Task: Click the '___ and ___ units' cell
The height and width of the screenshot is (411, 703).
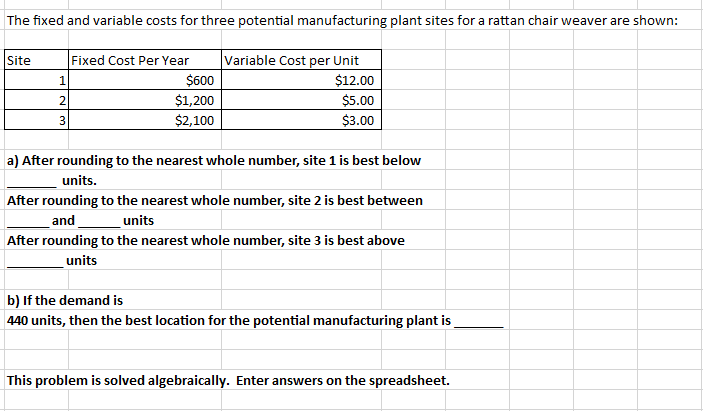Action: [81, 221]
